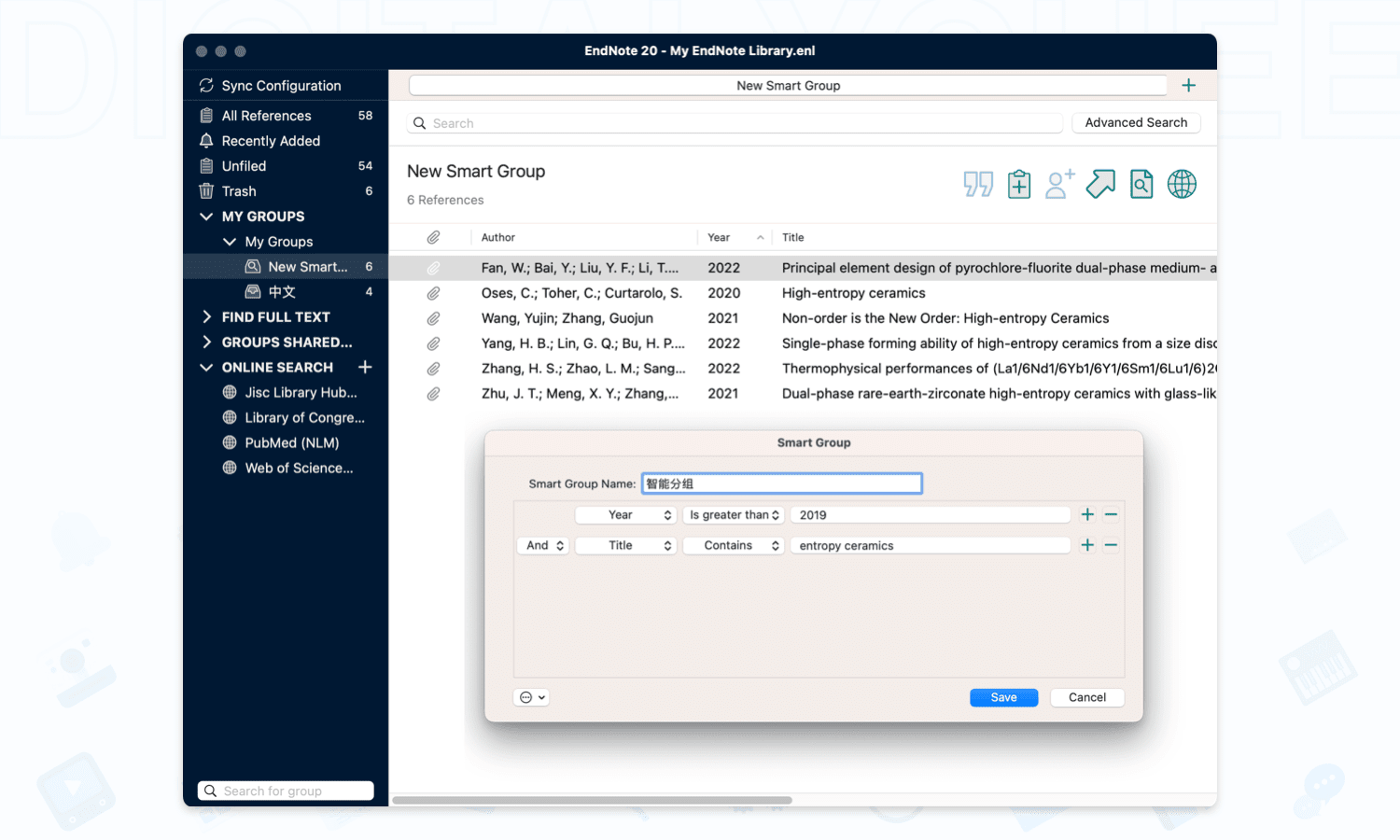This screenshot has width=1400, height=840.
Task: Open the And operator dropdown
Action: click(x=543, y=545)
